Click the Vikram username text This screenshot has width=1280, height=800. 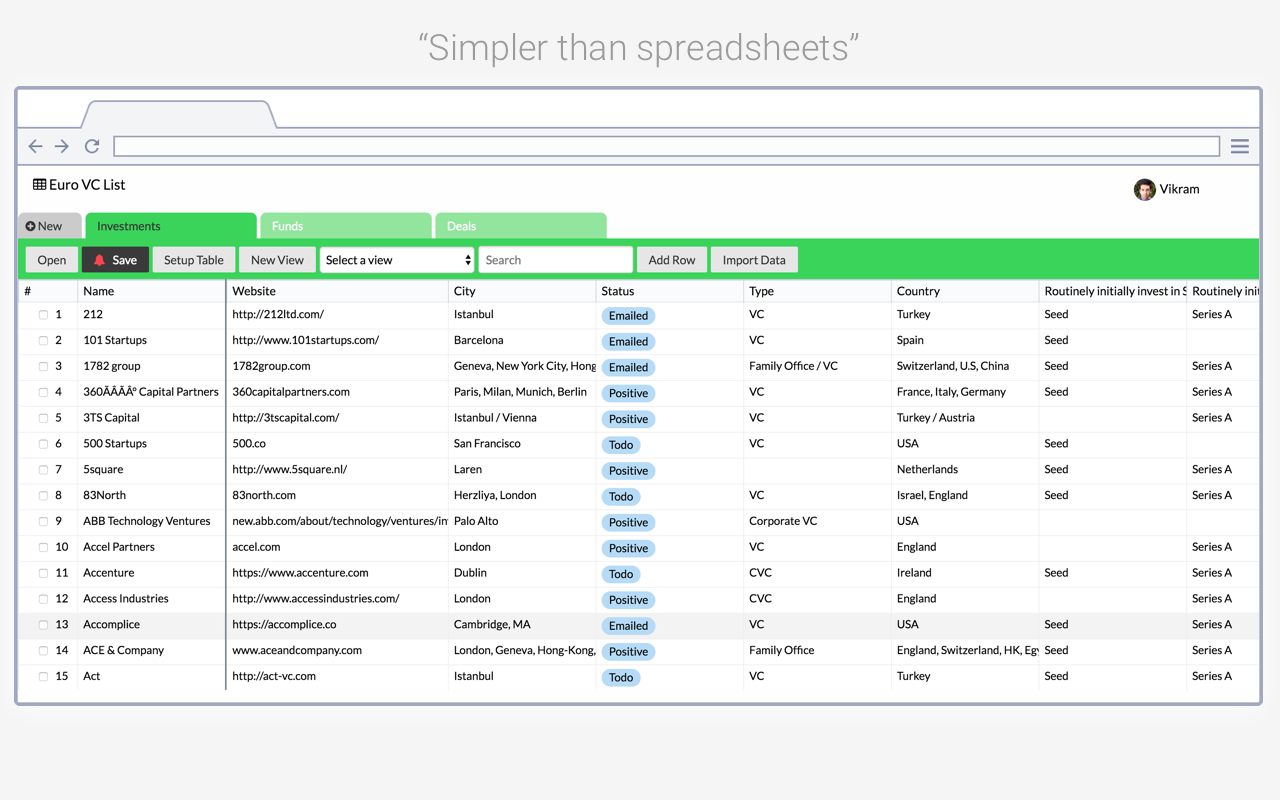point(1180,189)
